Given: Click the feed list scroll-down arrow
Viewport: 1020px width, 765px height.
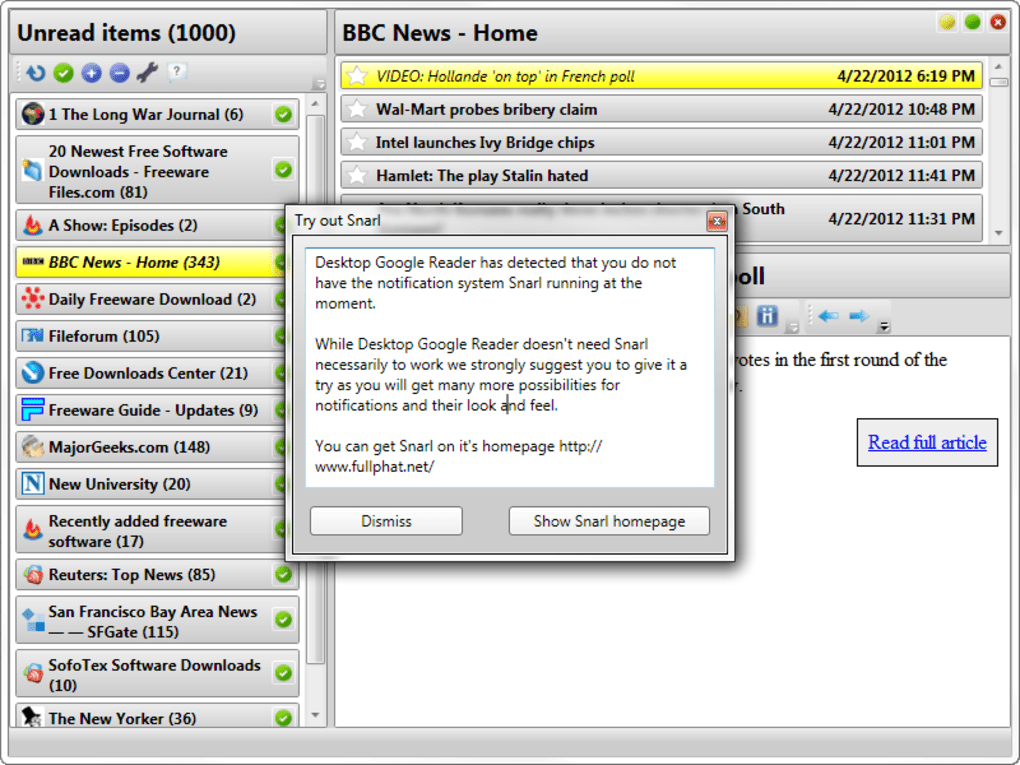Looking at the screenshot, I should point(315,716).
